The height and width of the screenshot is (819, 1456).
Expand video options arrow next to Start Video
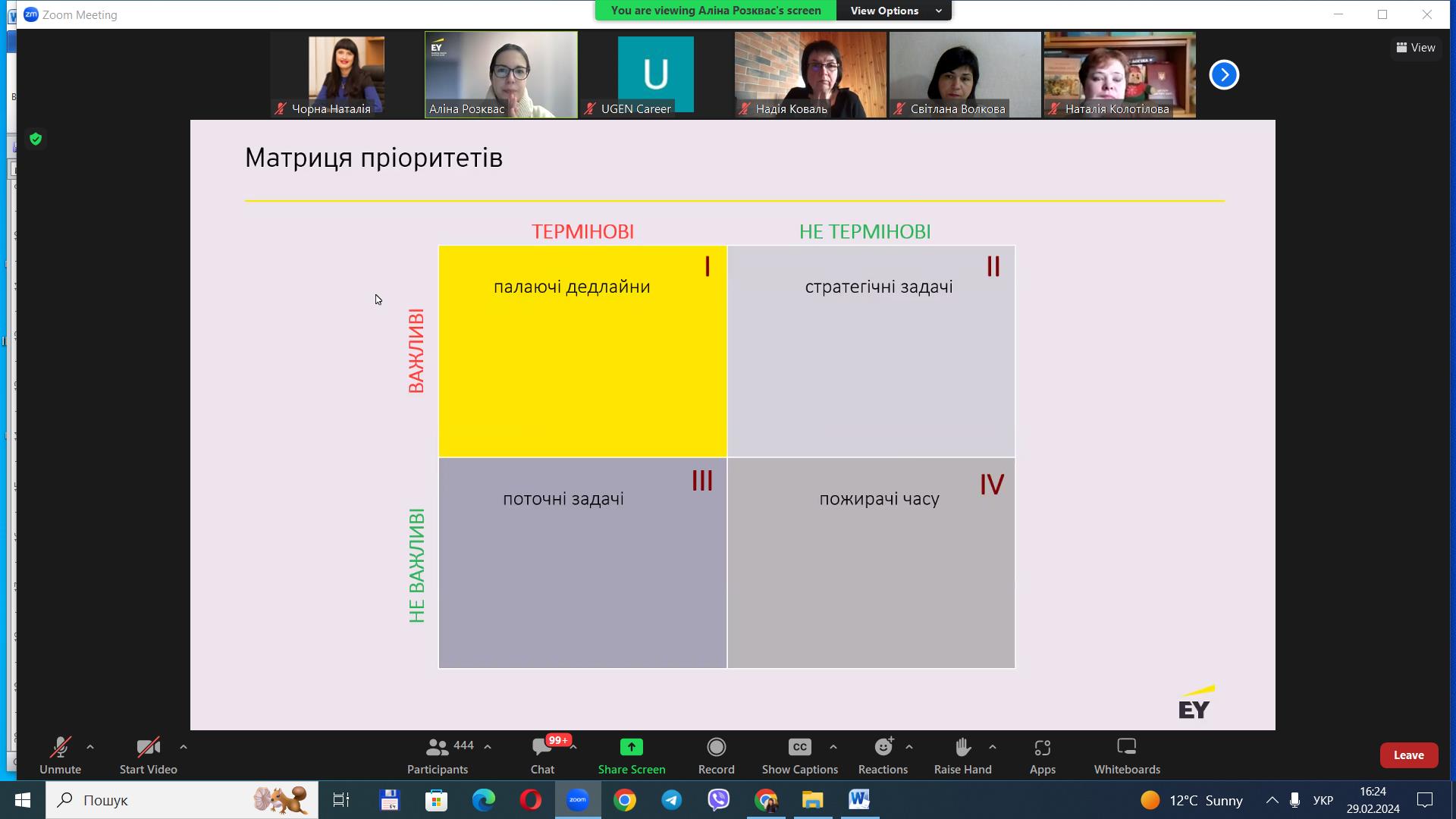pos(184,747)
